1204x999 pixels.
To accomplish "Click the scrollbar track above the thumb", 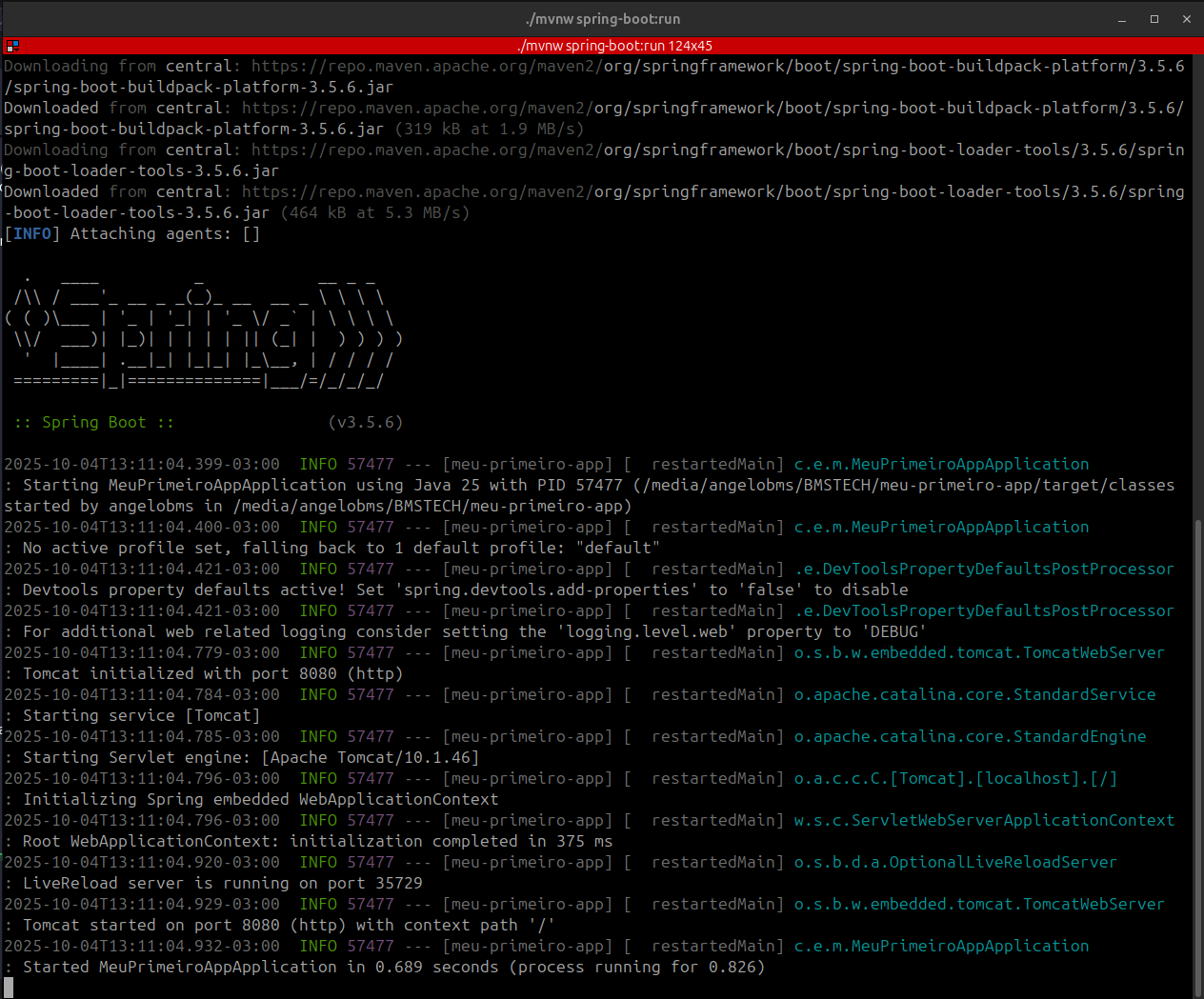I will click(1198, 286).
